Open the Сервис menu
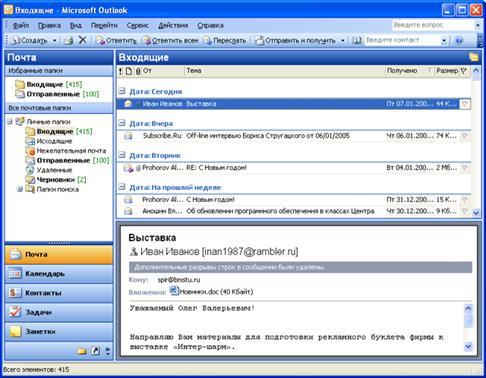This screenshot has width=486, height=378. 137,25
